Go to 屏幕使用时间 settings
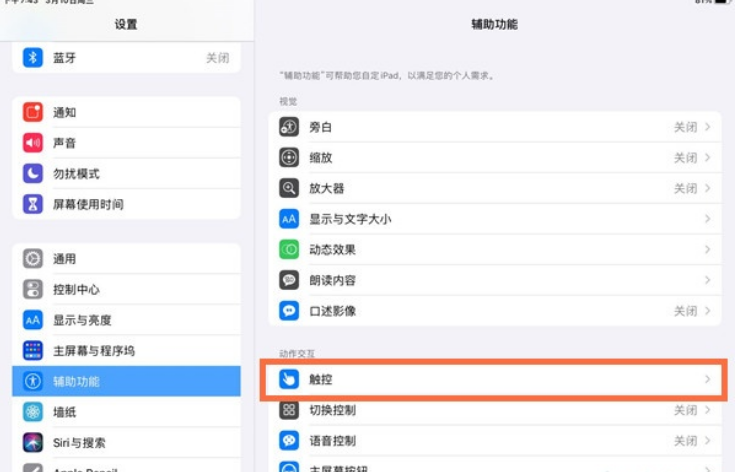This screenshot has height=472, width=737. click(x=88, y=205)
